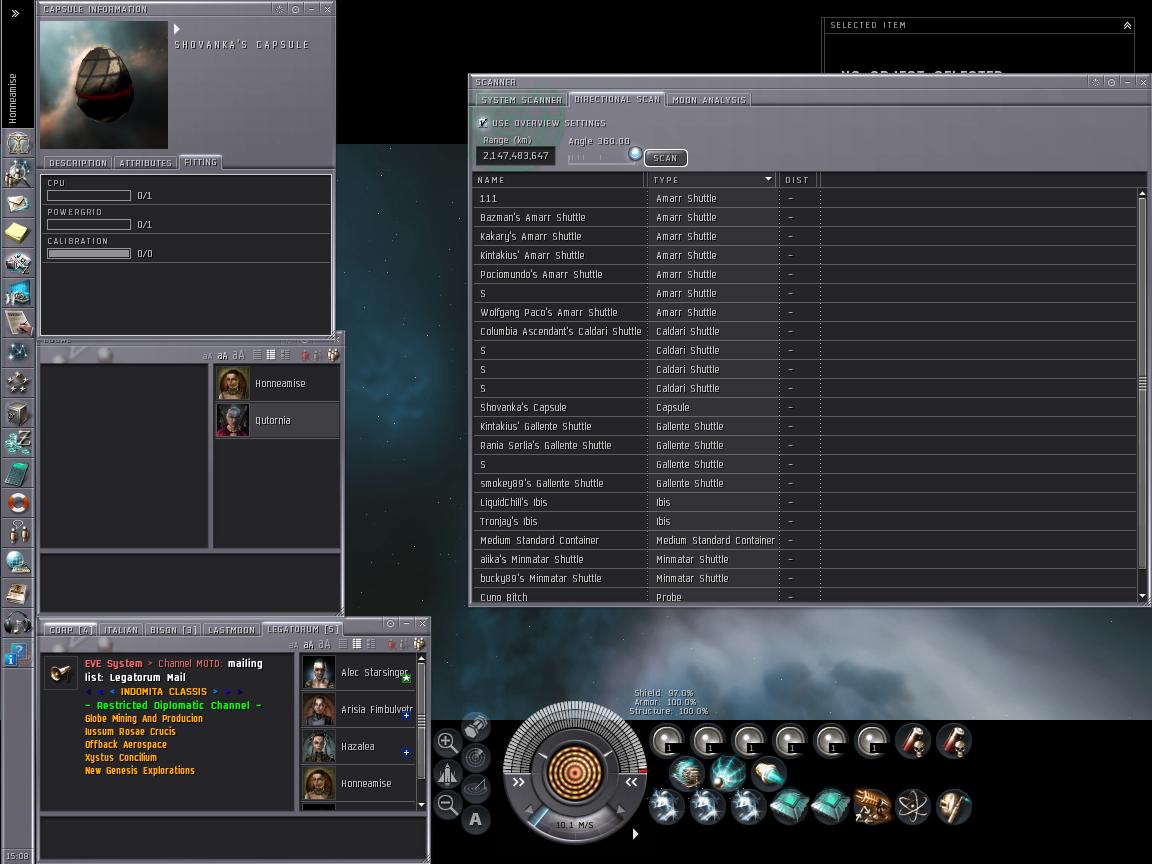The image size is (1152, 864).
Task: Click the HUD zoom out magnifier
Action: pos(447,804)
